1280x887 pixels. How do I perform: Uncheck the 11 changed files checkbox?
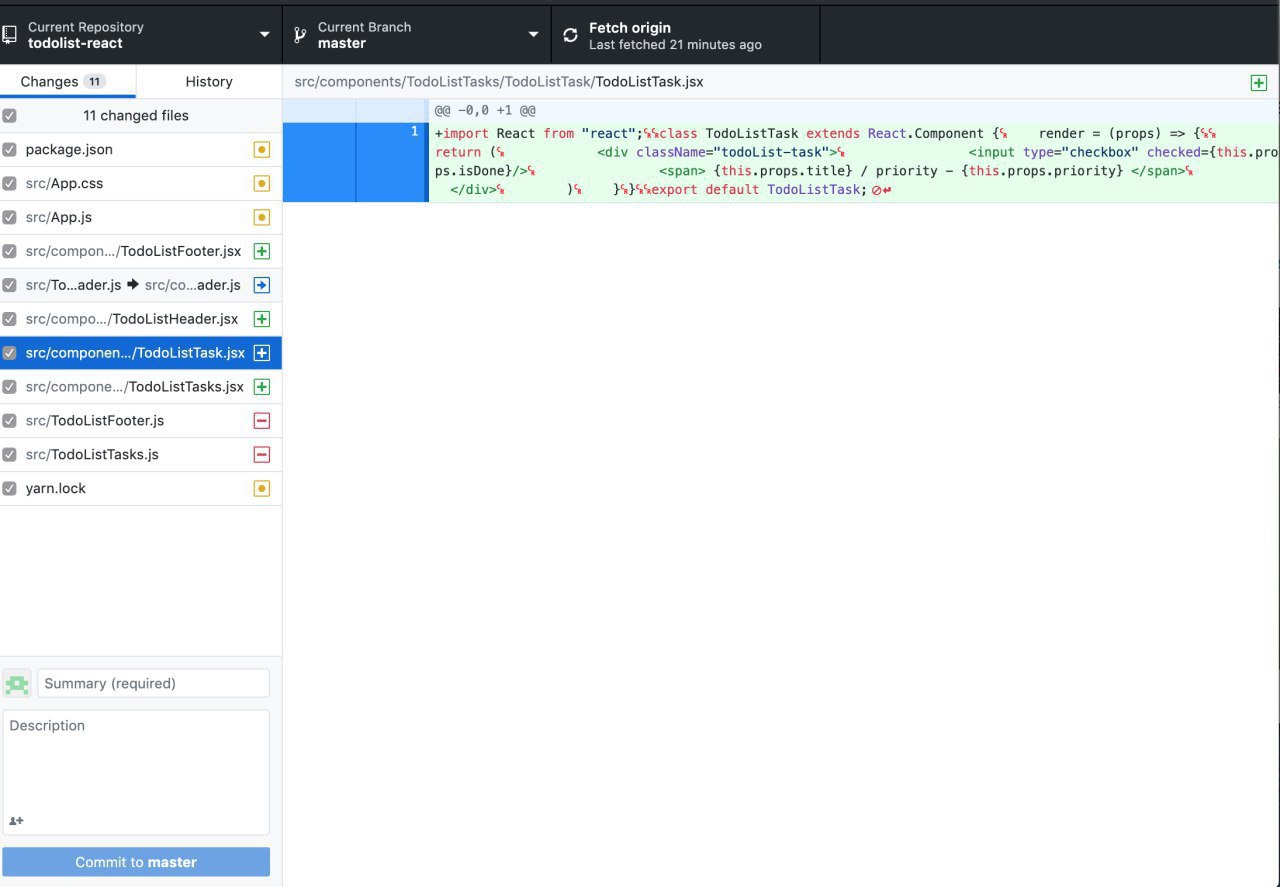point(10,116)
